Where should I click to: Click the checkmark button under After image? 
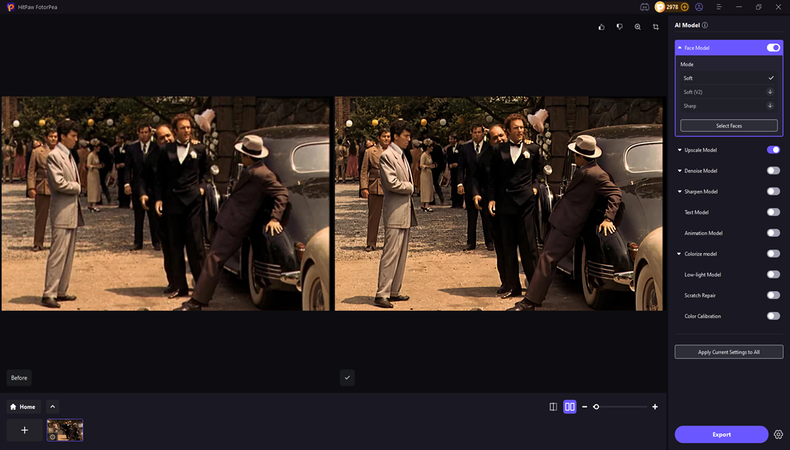[347, 377]
